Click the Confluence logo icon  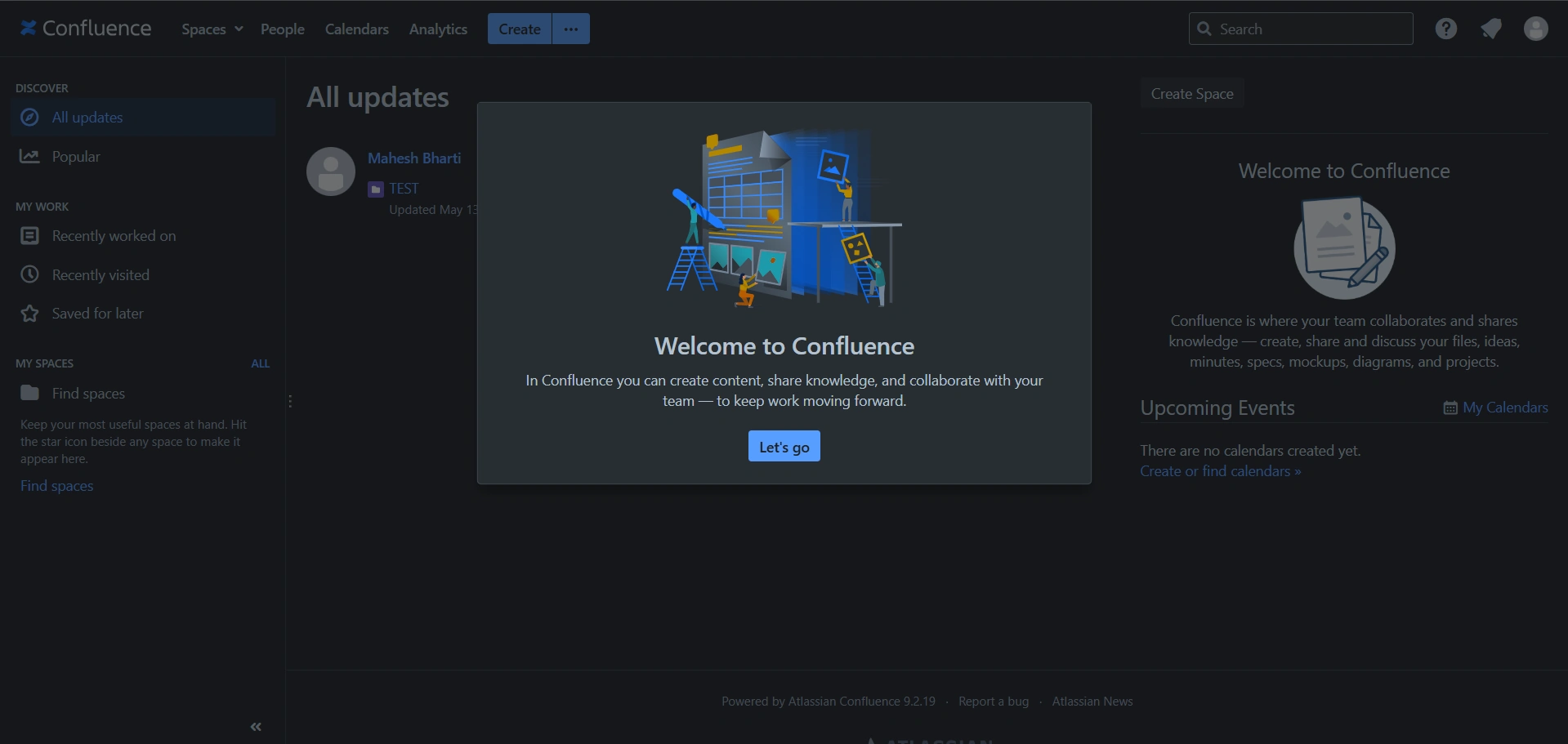[29, 29]
